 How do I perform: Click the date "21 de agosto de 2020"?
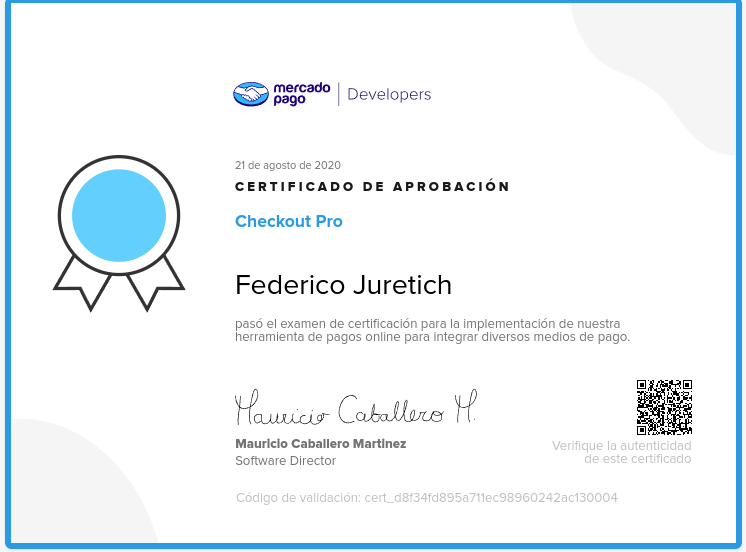coord(288,165)
